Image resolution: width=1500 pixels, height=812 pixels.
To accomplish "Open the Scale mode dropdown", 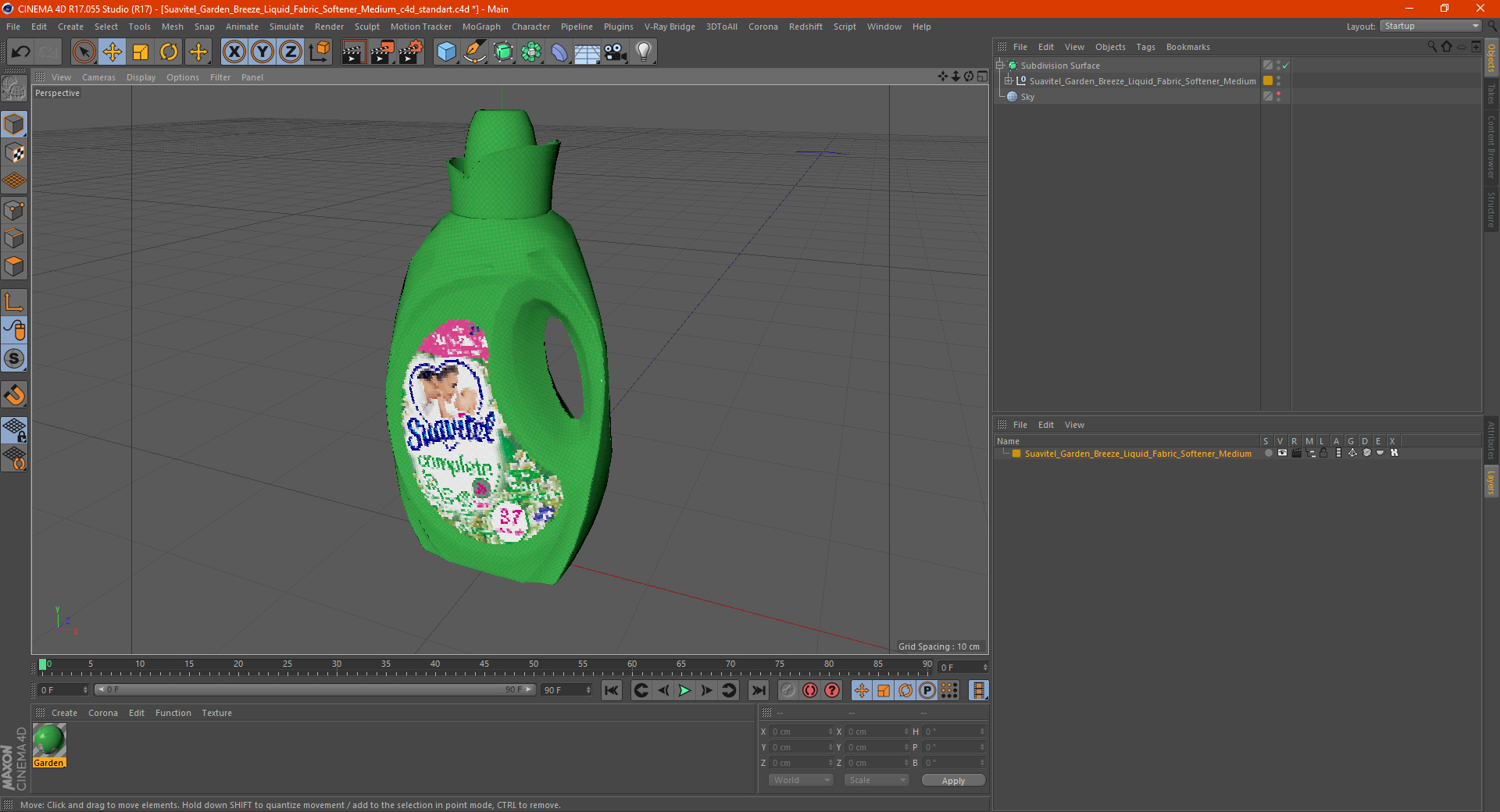I will tap(876, 781).
